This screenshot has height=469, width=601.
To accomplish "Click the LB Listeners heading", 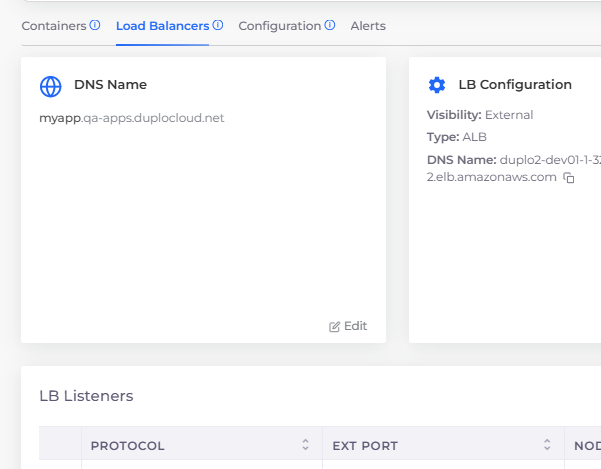I will pos(86,396).
